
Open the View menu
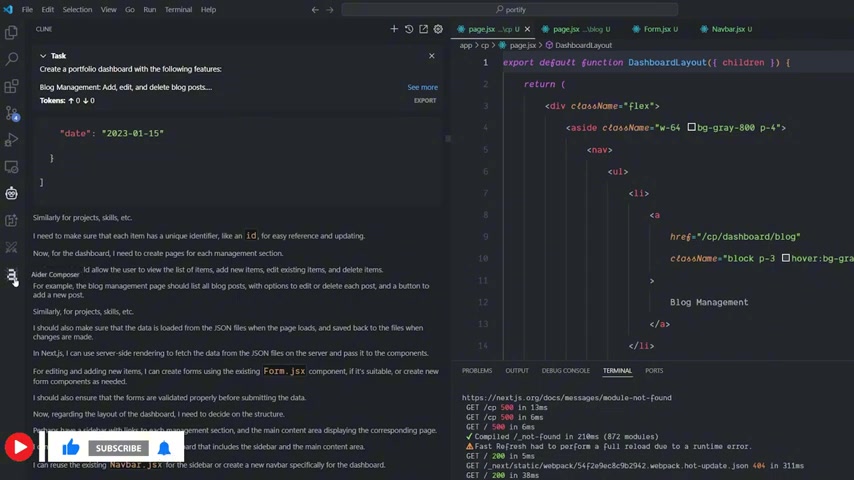point(108,9)
